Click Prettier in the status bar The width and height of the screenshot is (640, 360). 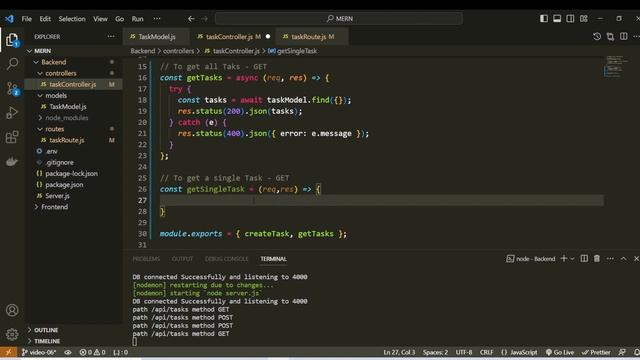tap(596, 352)
